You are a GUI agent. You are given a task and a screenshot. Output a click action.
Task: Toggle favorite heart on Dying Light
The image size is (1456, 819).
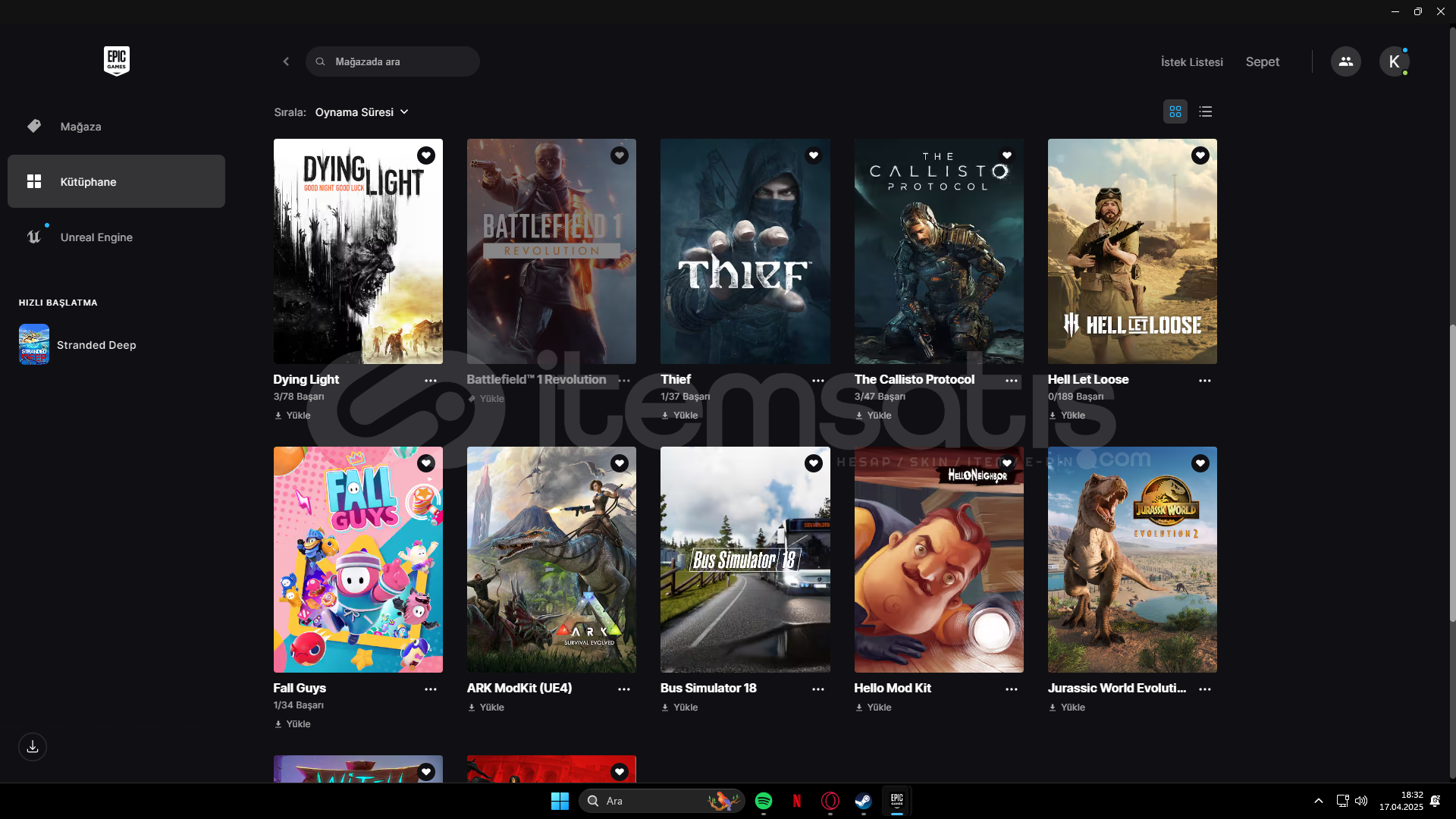(x=426, y=155)
